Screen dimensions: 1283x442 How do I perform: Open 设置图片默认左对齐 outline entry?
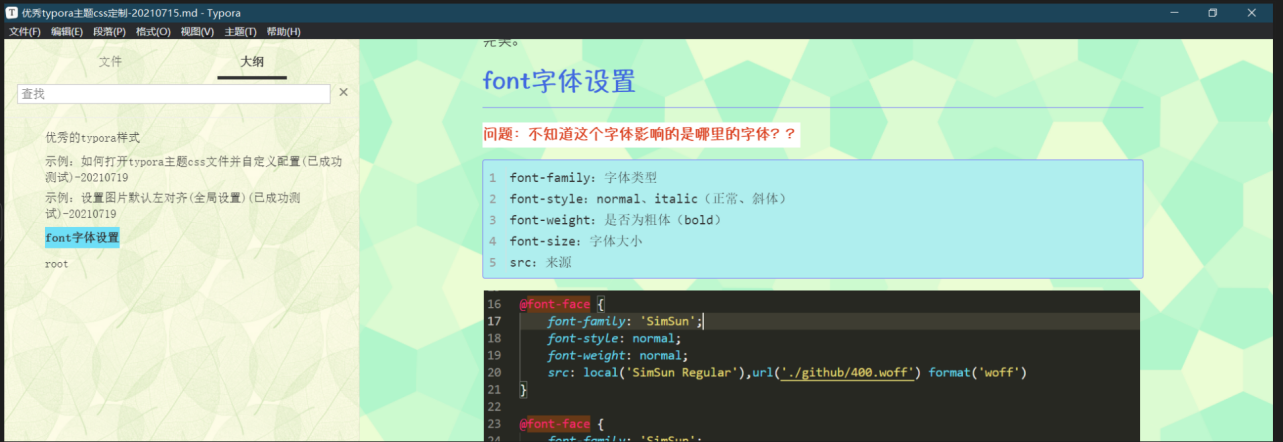click(174, 206)
